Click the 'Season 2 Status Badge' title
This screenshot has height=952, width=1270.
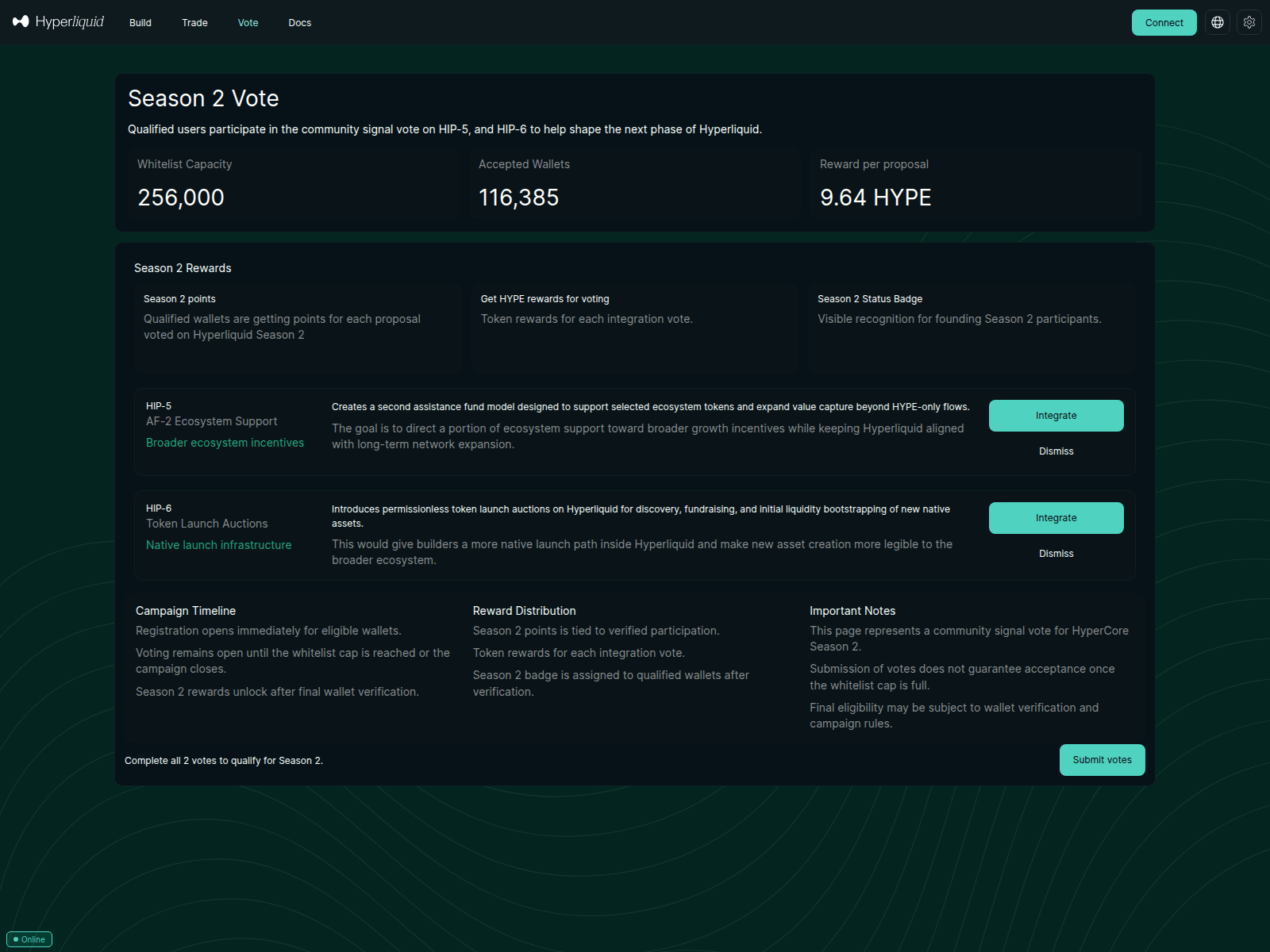870,299
